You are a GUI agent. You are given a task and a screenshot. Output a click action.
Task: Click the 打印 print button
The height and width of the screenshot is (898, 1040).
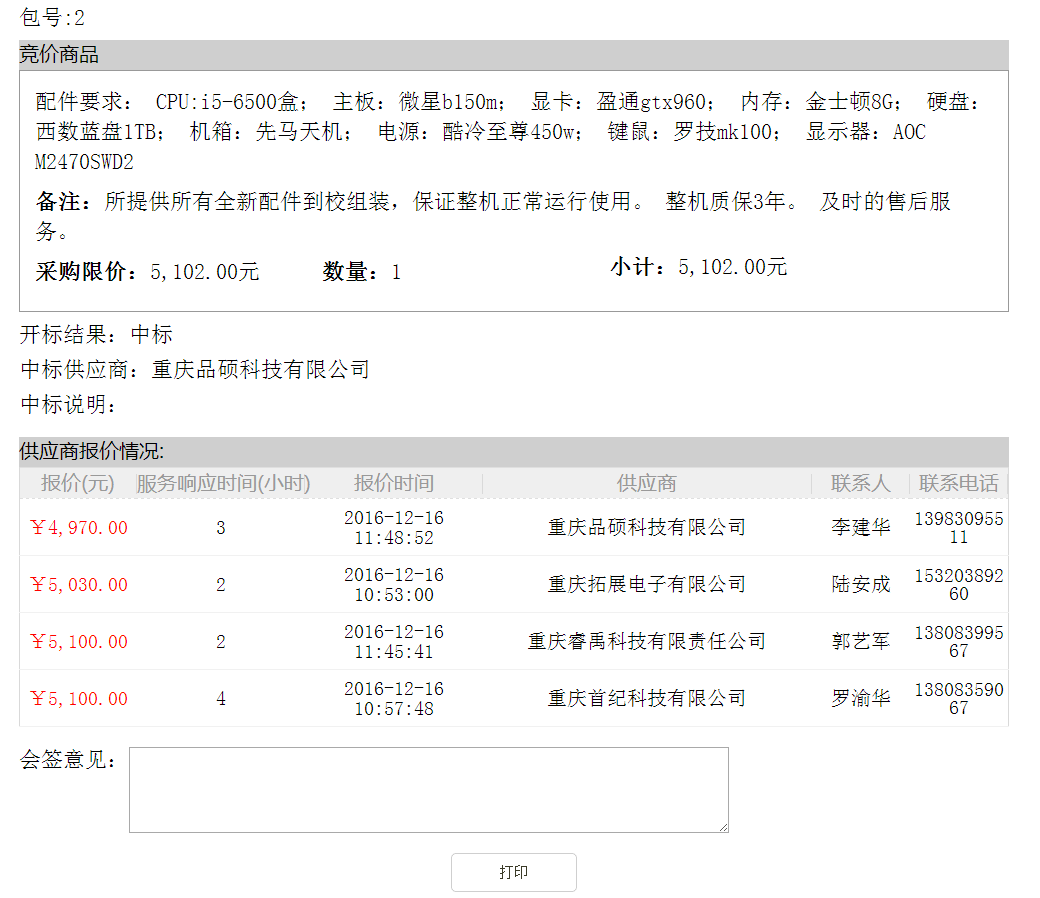(513, 871)
